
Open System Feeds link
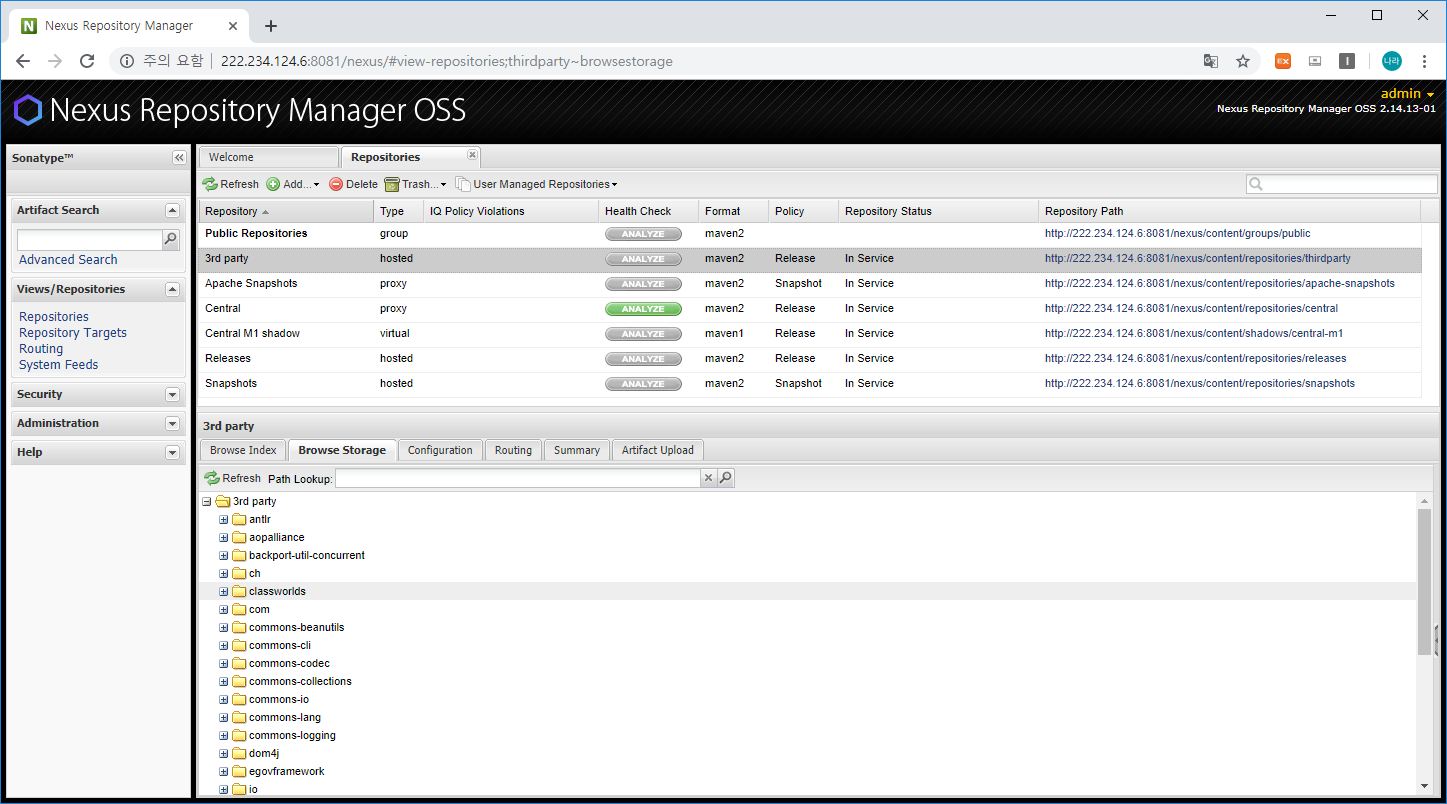coord(59,365)
